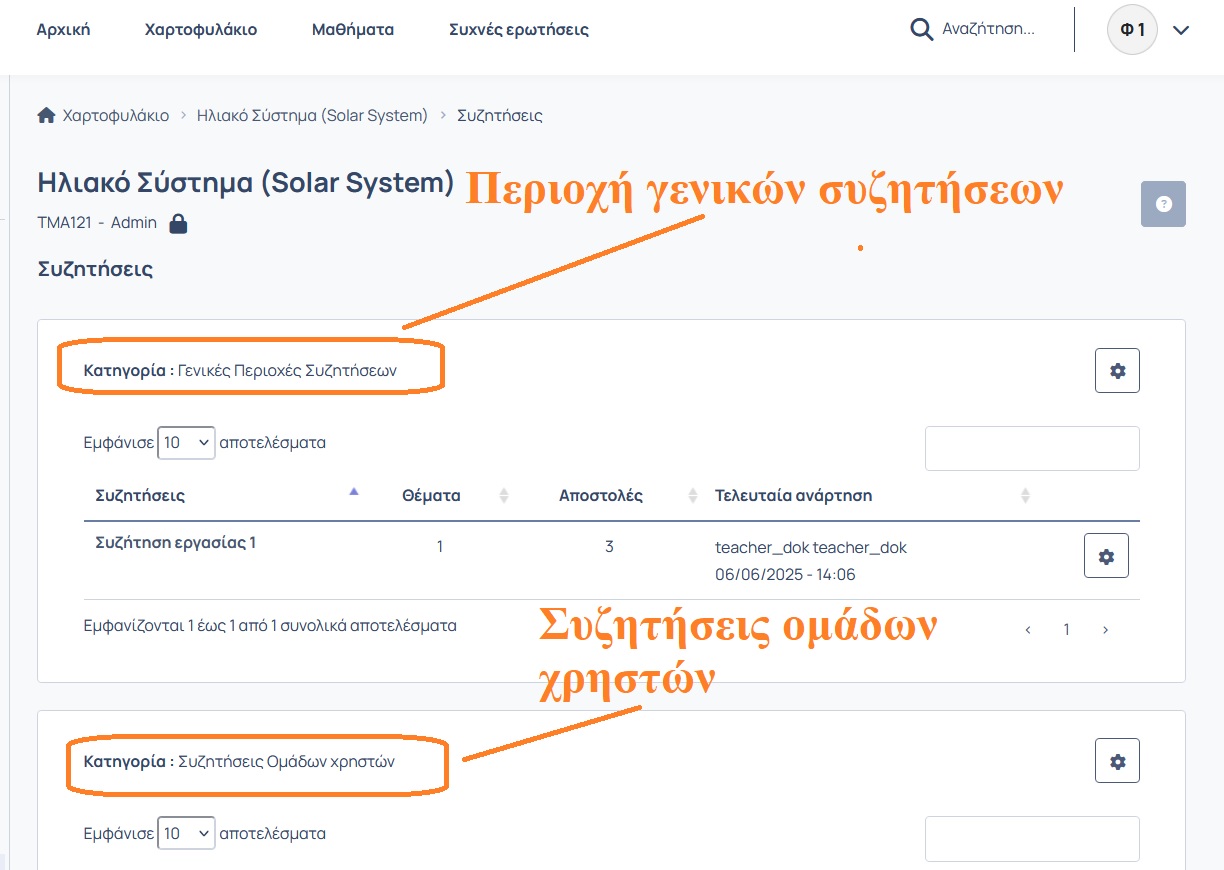This screenshot has height=870, width=1224.
Task: Click the home icon in breadcrumb
Action: [46, 115]
